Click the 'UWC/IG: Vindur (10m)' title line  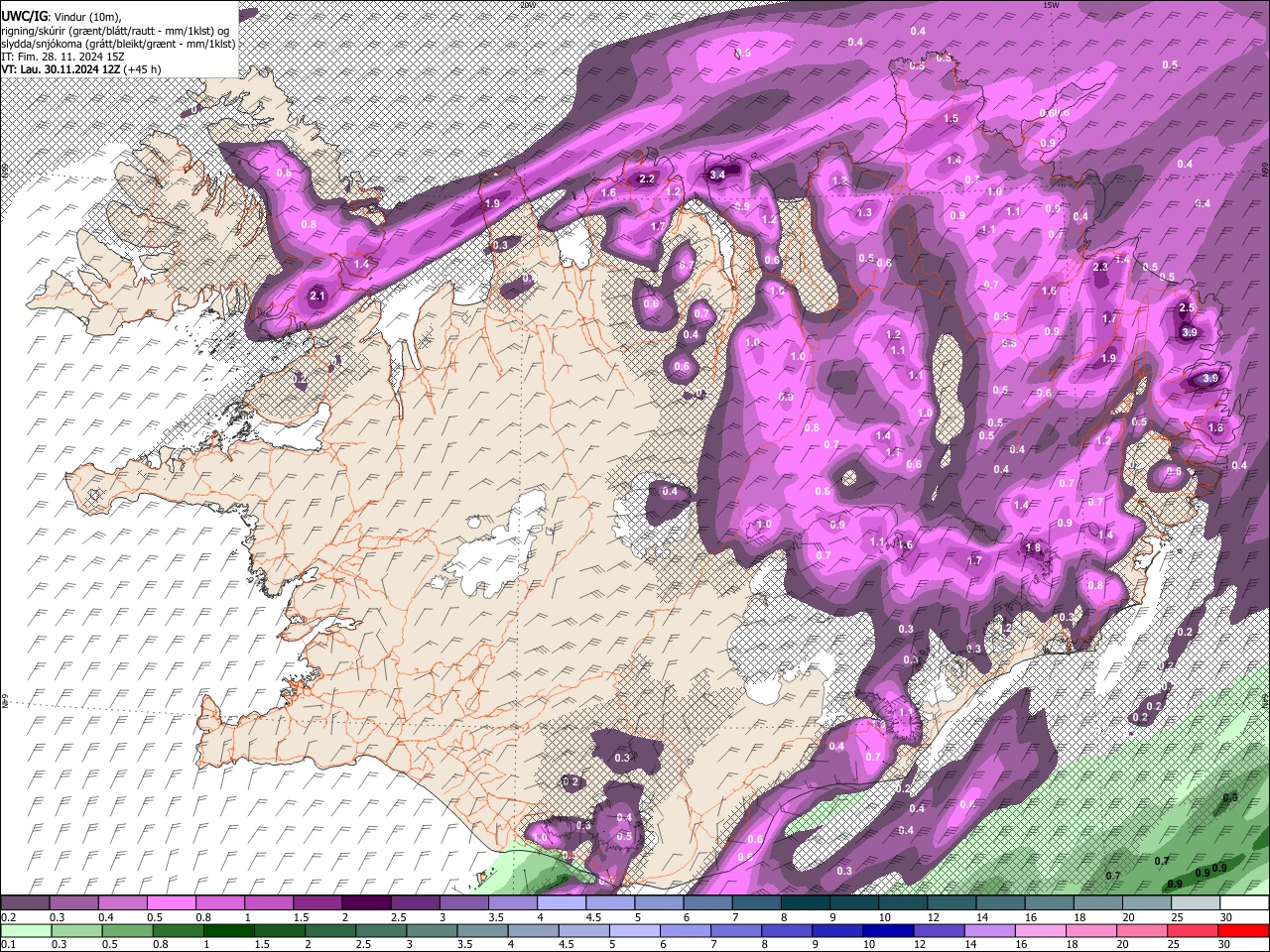tap(62, 16)
